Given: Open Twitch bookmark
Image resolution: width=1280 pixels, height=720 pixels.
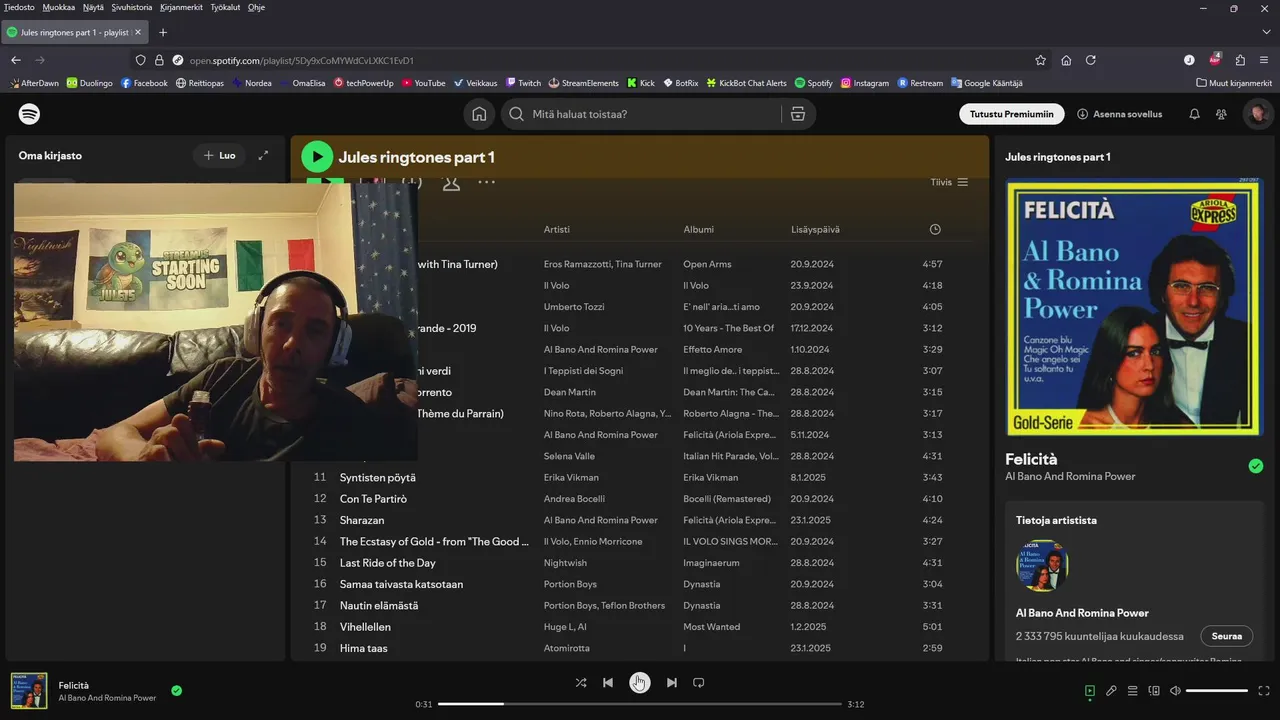Looking at the screenshot, I should pos(523,83).
